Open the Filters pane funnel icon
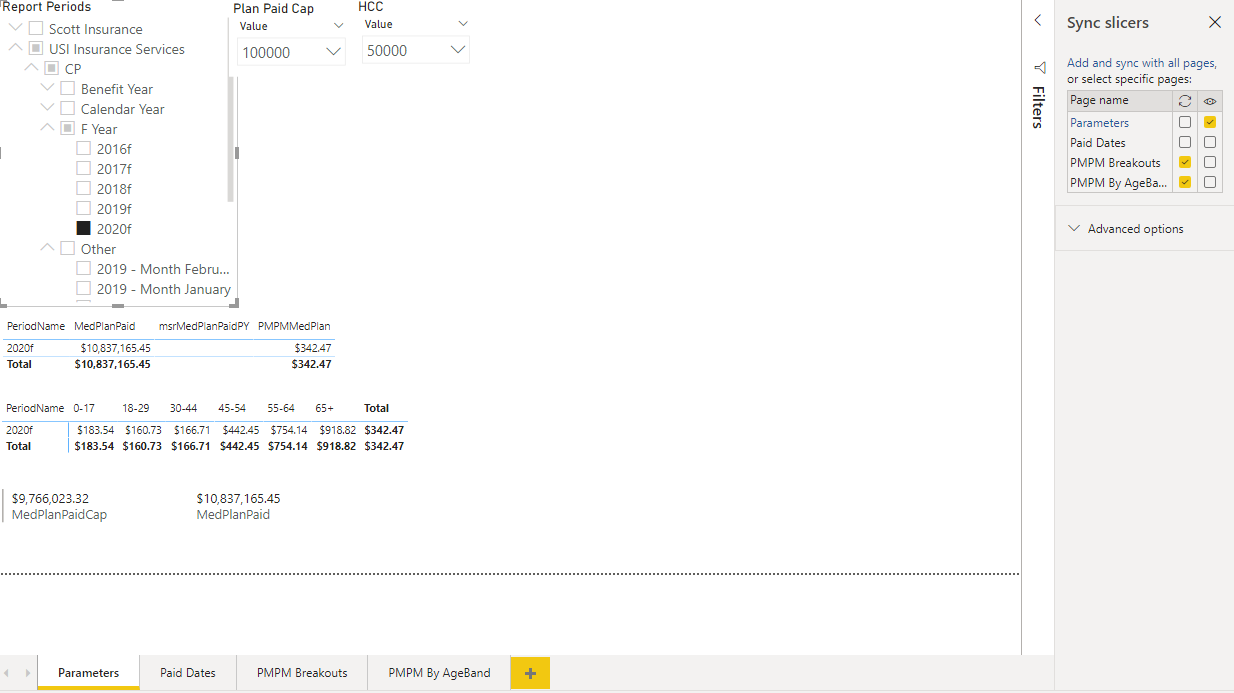 click(x=1039, y=67)
